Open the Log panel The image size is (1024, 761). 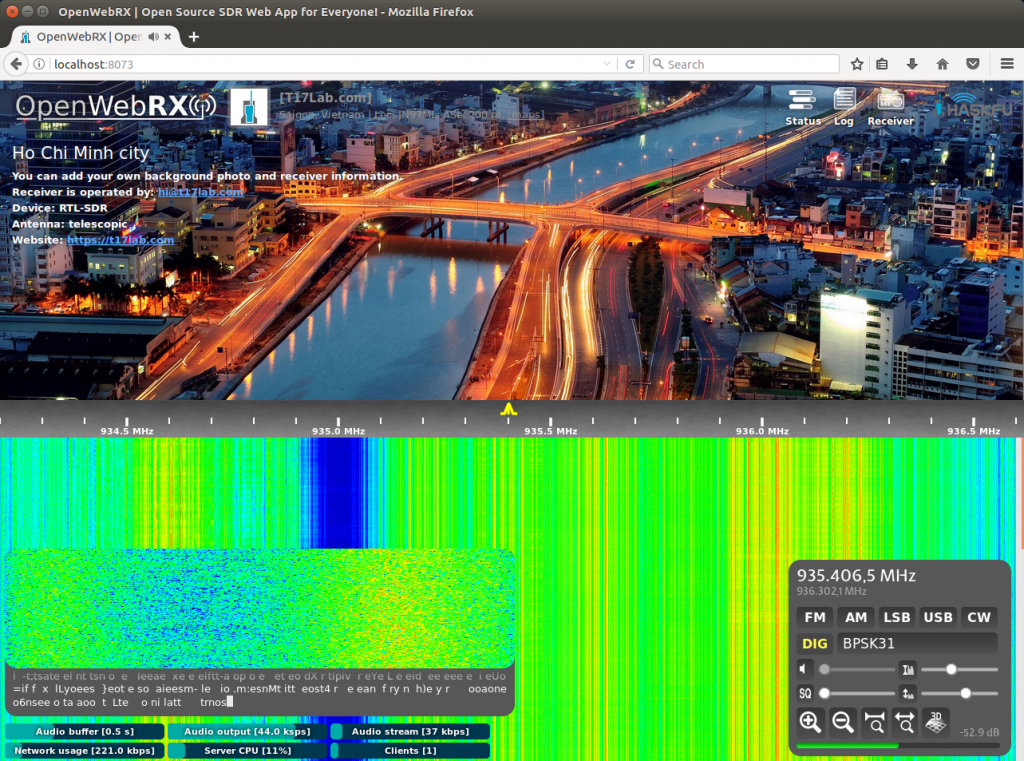(x=843, y=110)
